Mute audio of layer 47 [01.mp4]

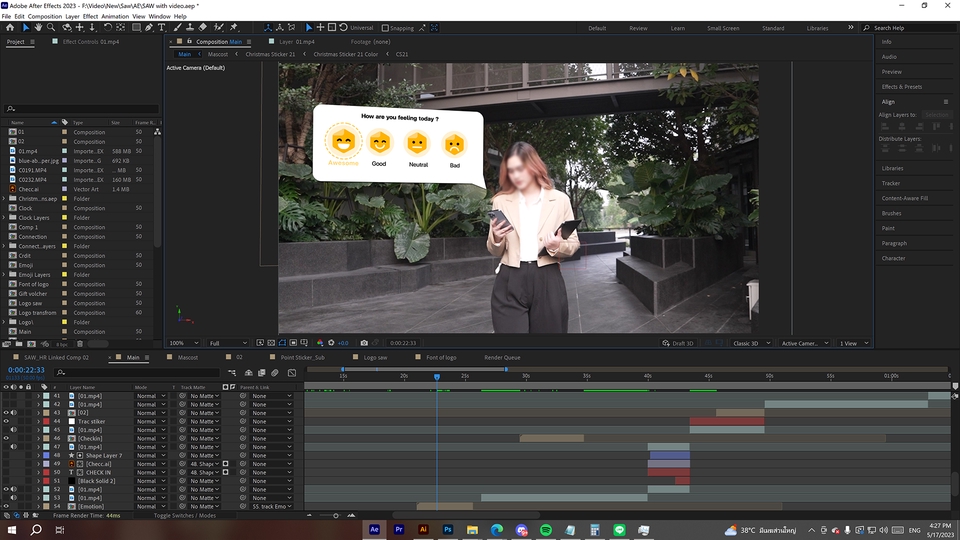tap(13, 447)
